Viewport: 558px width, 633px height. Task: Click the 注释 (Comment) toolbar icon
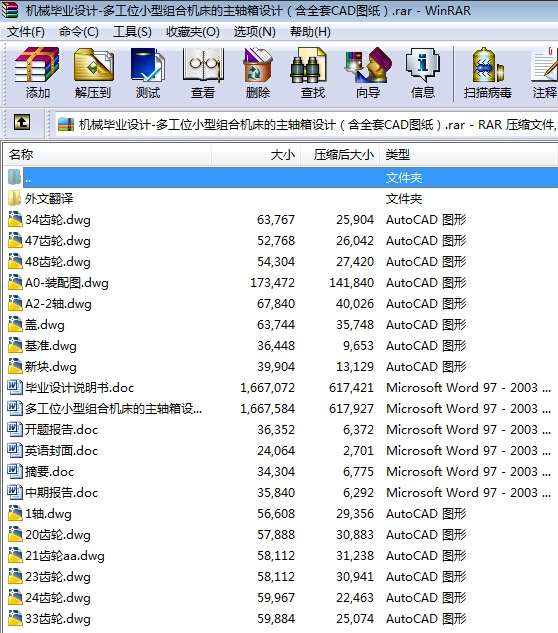[545, 65]
